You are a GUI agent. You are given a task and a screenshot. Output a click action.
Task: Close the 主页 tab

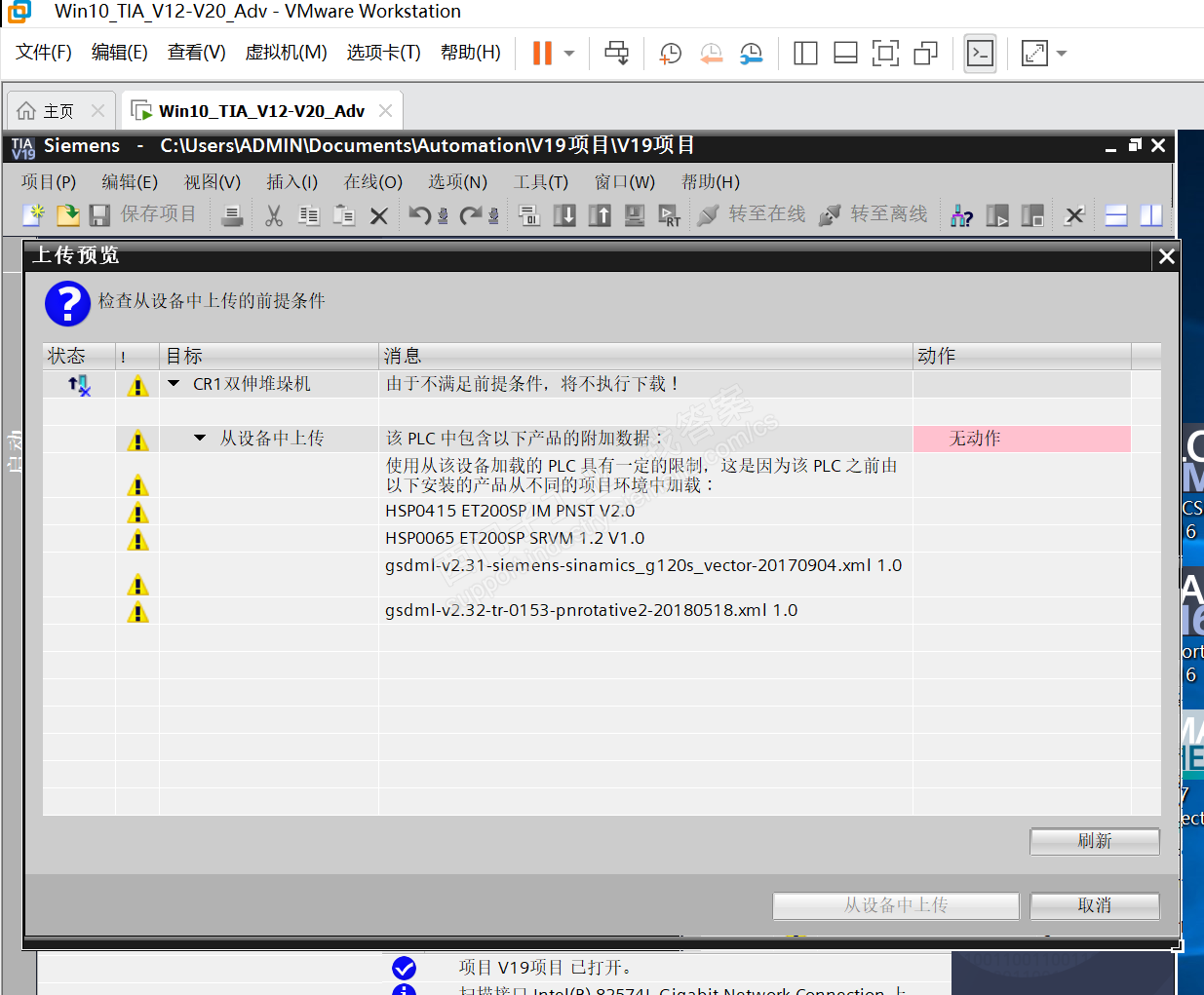point(97,111)
